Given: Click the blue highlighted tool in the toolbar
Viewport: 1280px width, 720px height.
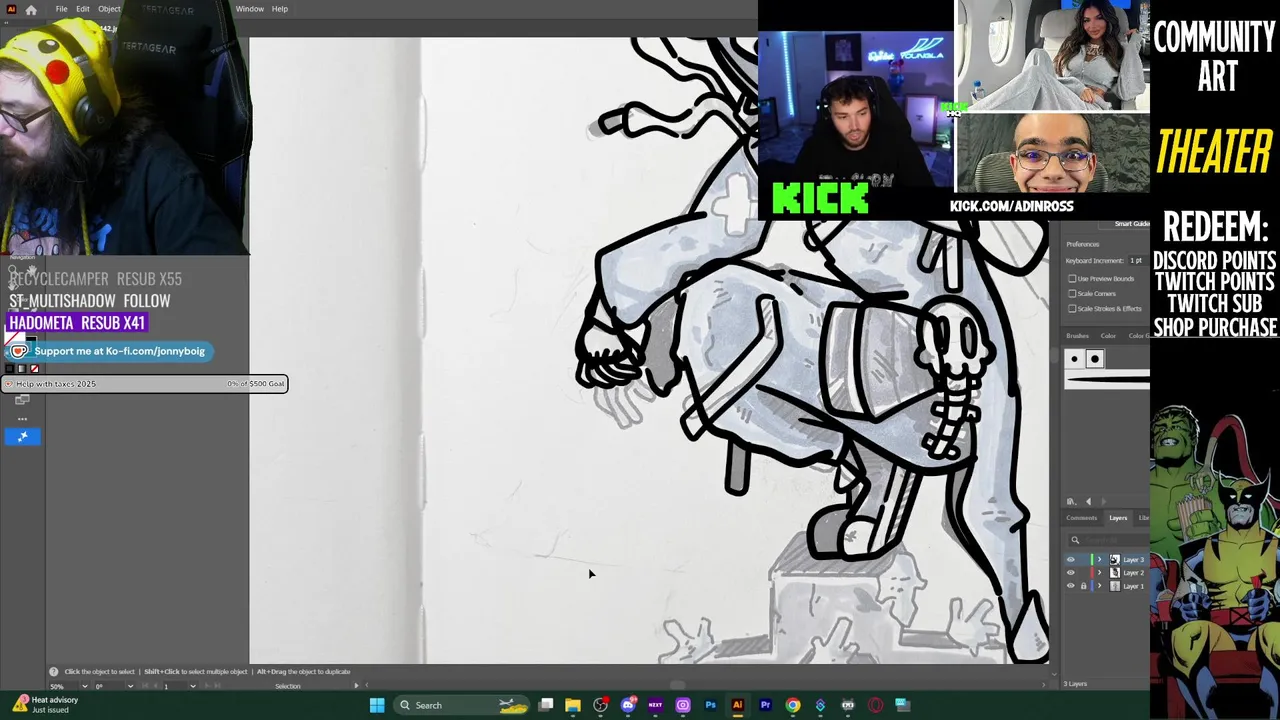Looking at the screenshot, I should 22,436.
